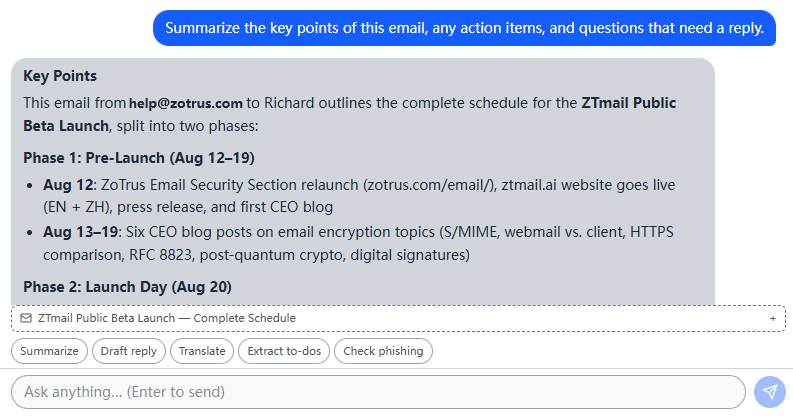Click the Aug 12 bullet item
The height and width of the screenshot is (419, 793).
359,196
